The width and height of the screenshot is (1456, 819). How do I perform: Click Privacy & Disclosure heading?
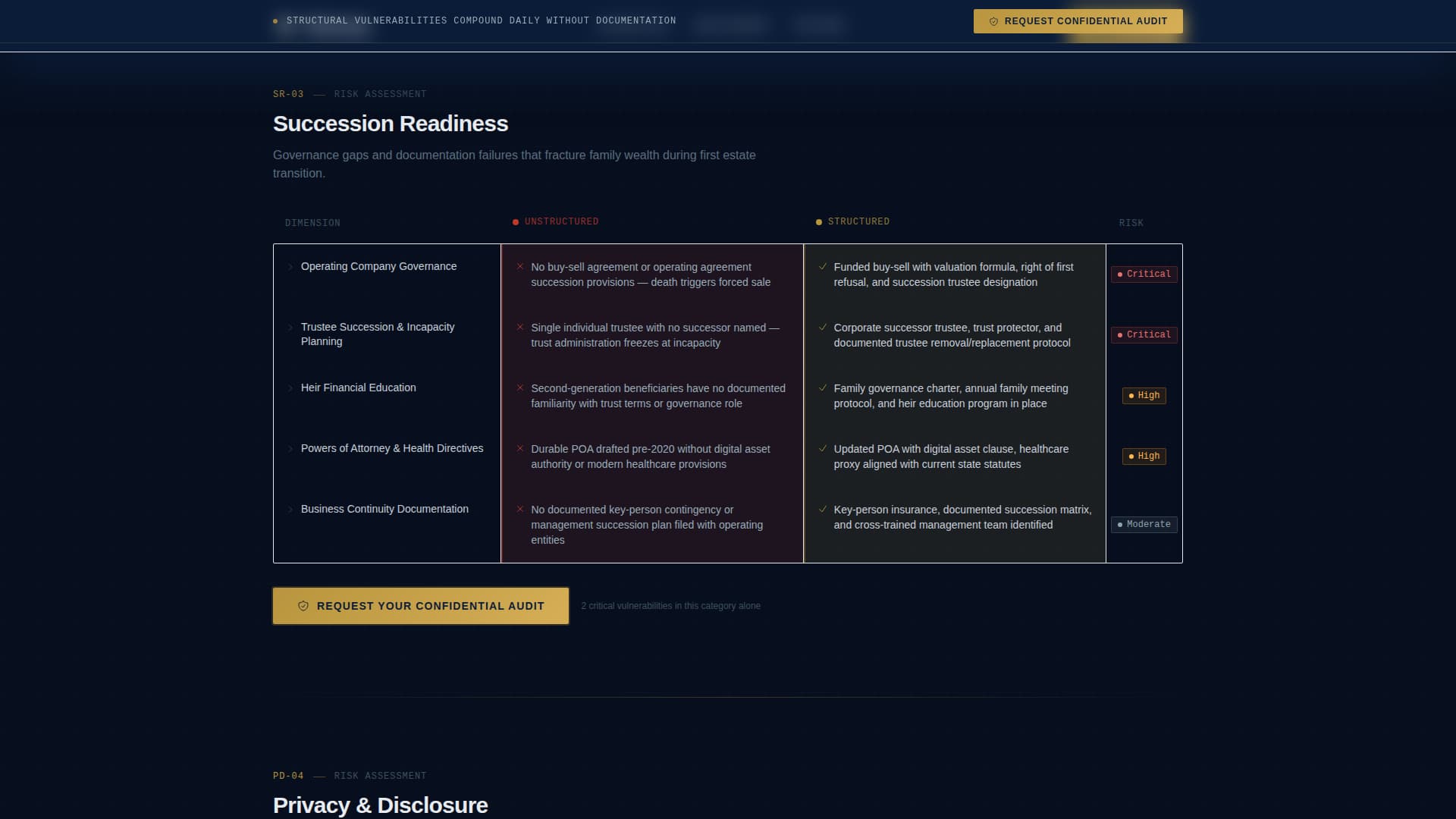coord(380,805)
